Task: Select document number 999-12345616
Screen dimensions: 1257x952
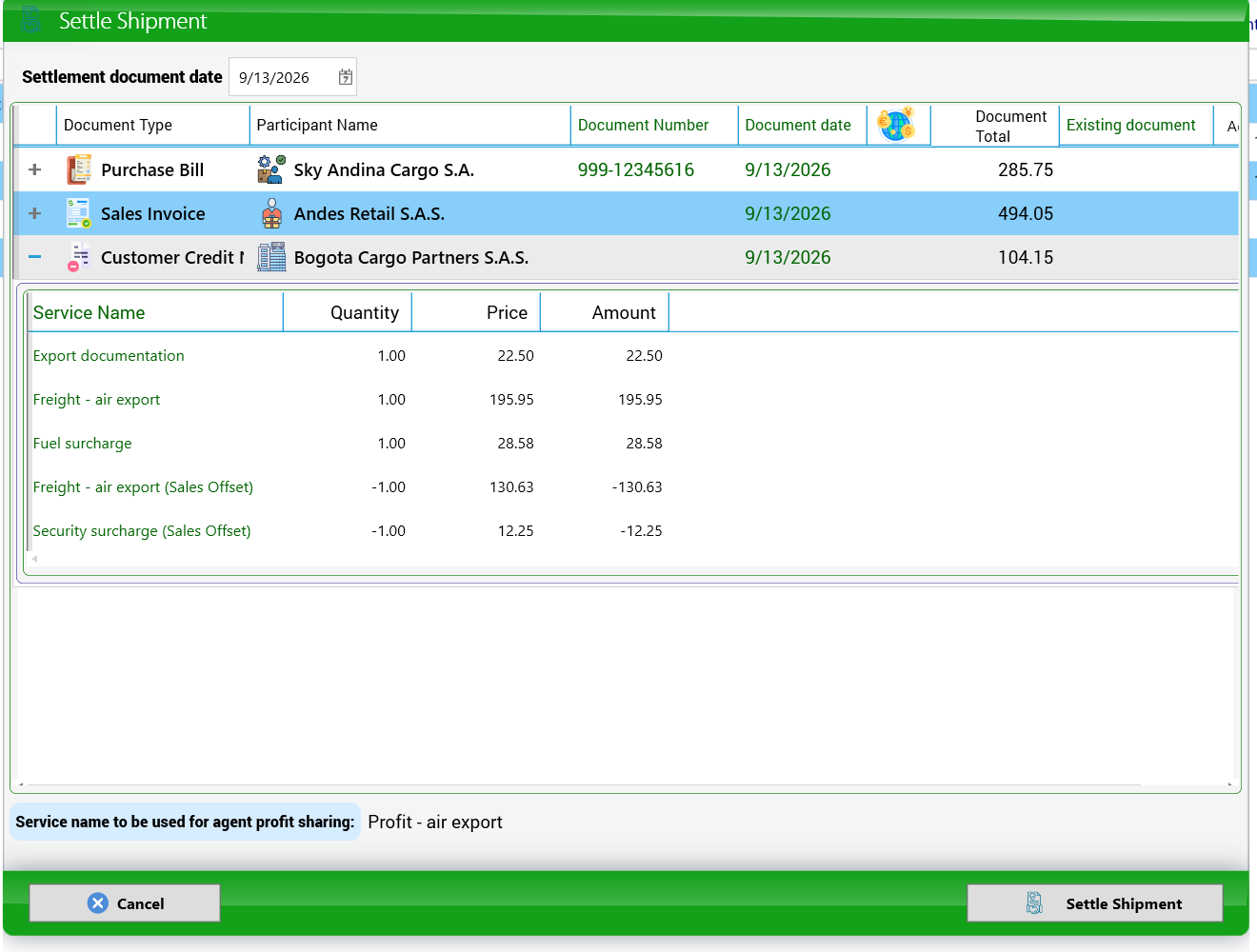Action: coord(636,169)
